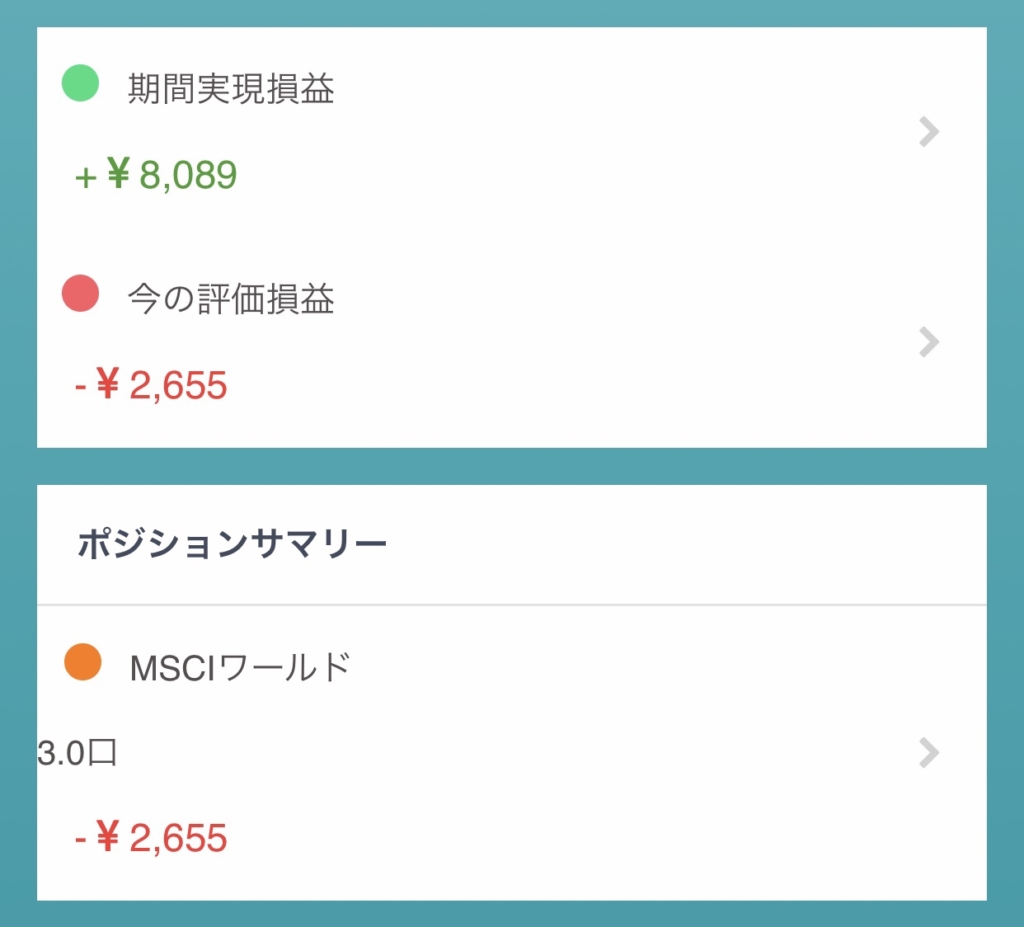This screenshot has height=927, width=1024.
Task: Tap the yen symbol in the MSCIワールド amount
Action: point(108,836)
